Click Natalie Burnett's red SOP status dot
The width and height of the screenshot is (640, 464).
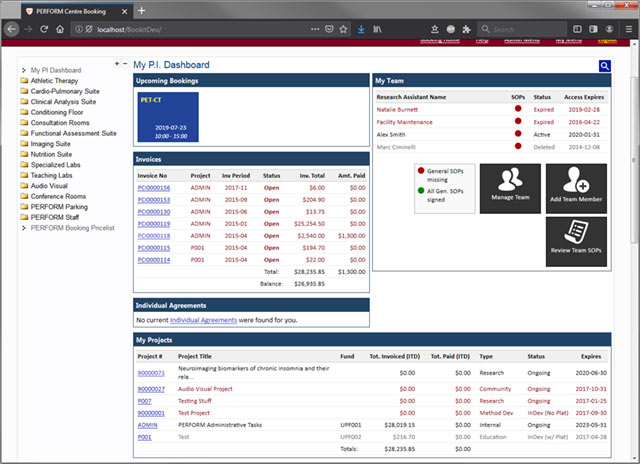517,108
